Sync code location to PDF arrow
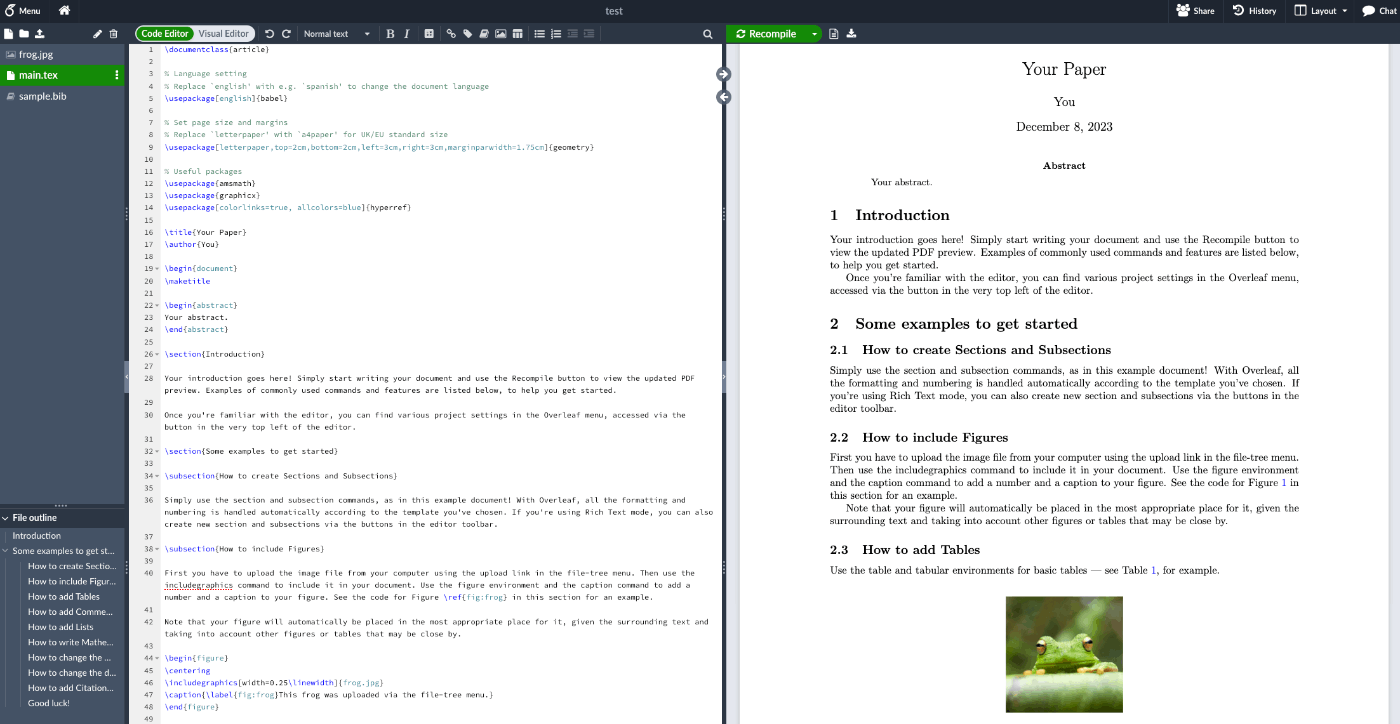 click(724, 74)
